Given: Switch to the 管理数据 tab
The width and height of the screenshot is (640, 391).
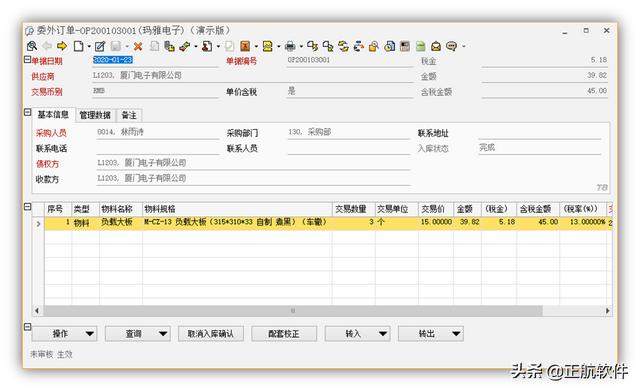Looking at the screenshot, I should coord(95,116).
